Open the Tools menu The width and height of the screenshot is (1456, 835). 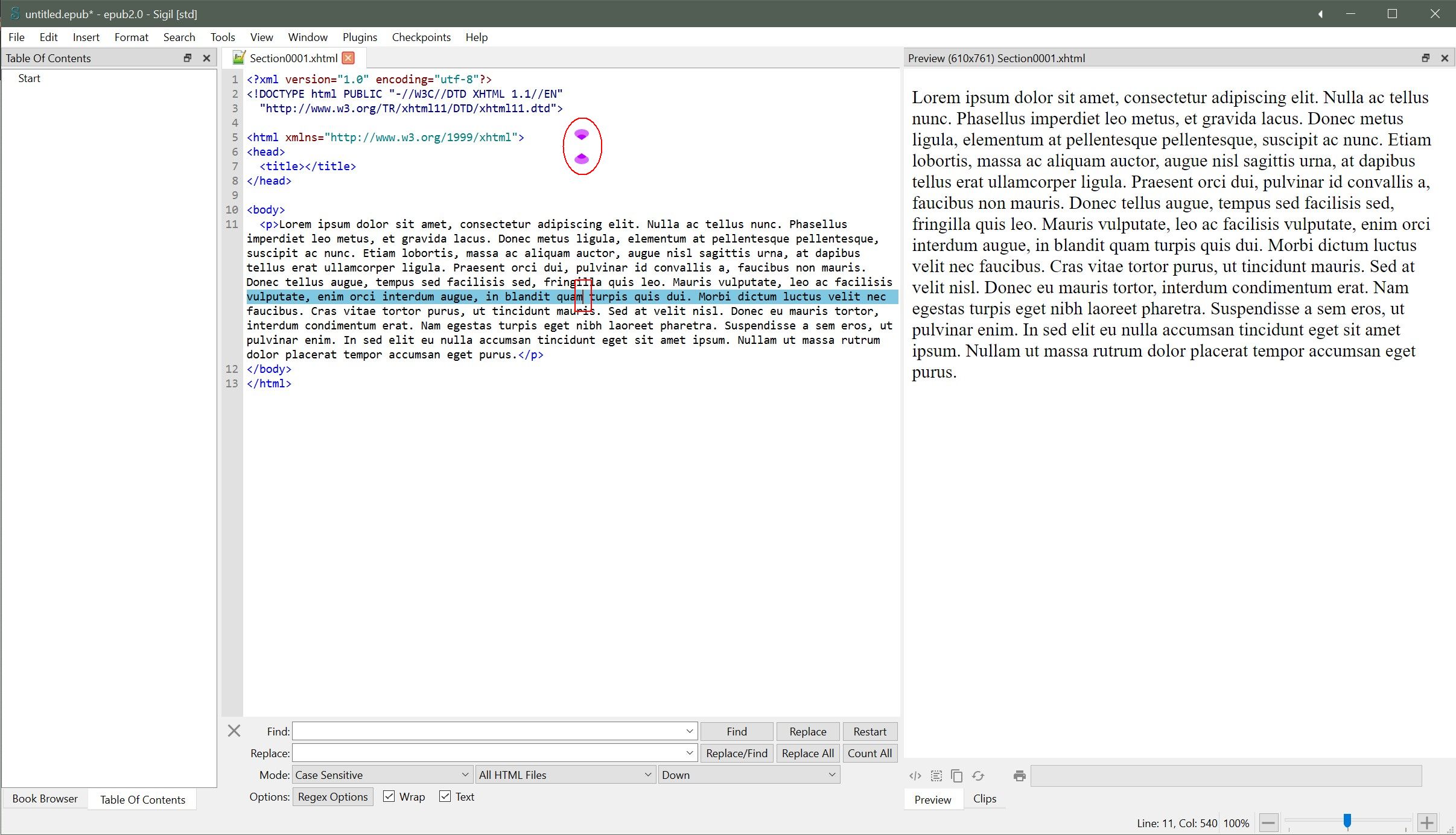pyautogui.click(x=223, y=37)
